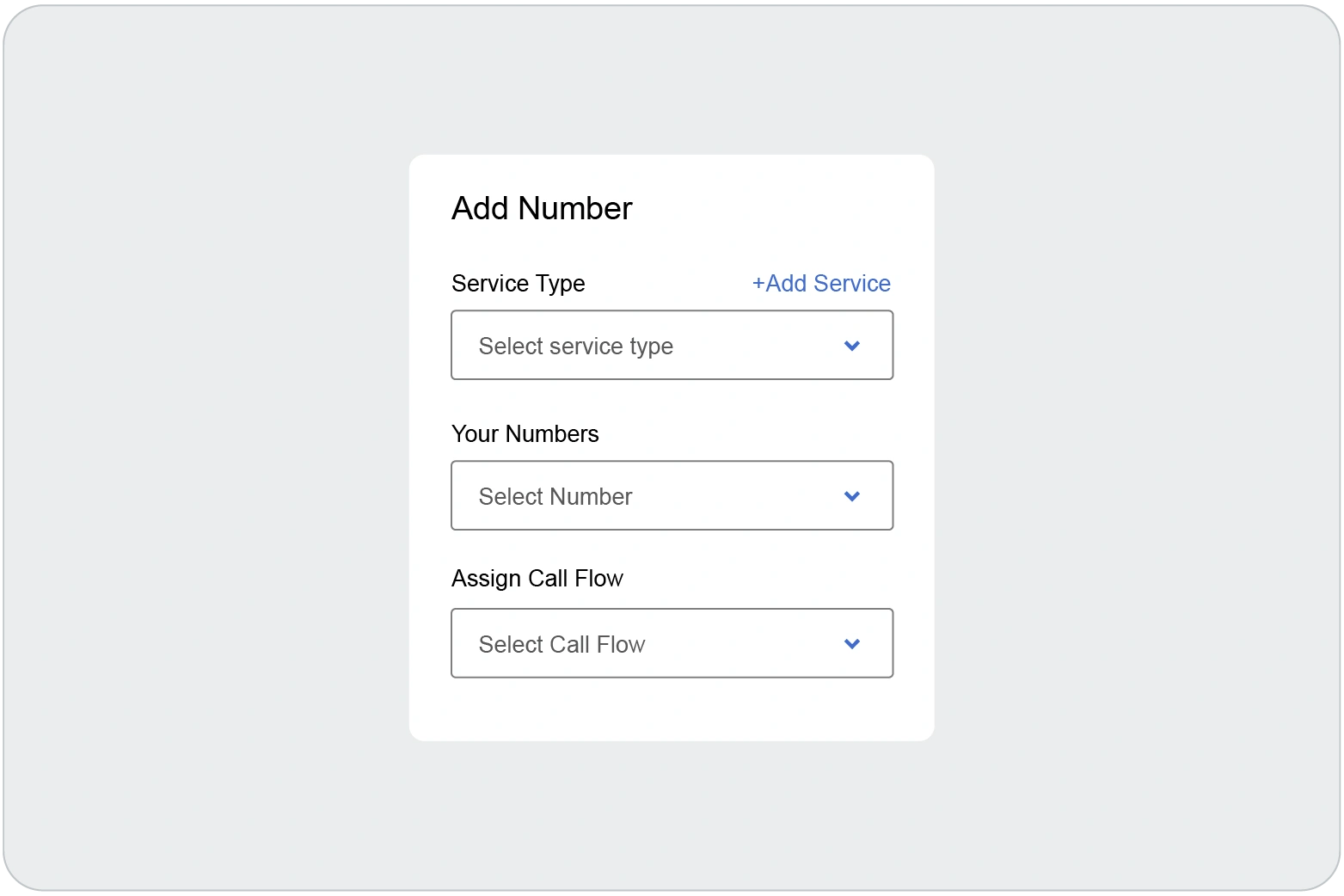Screen dimensions: 1344x896
Task: Click the 'Select Number' placeholder text
Action: pos(555,497)
